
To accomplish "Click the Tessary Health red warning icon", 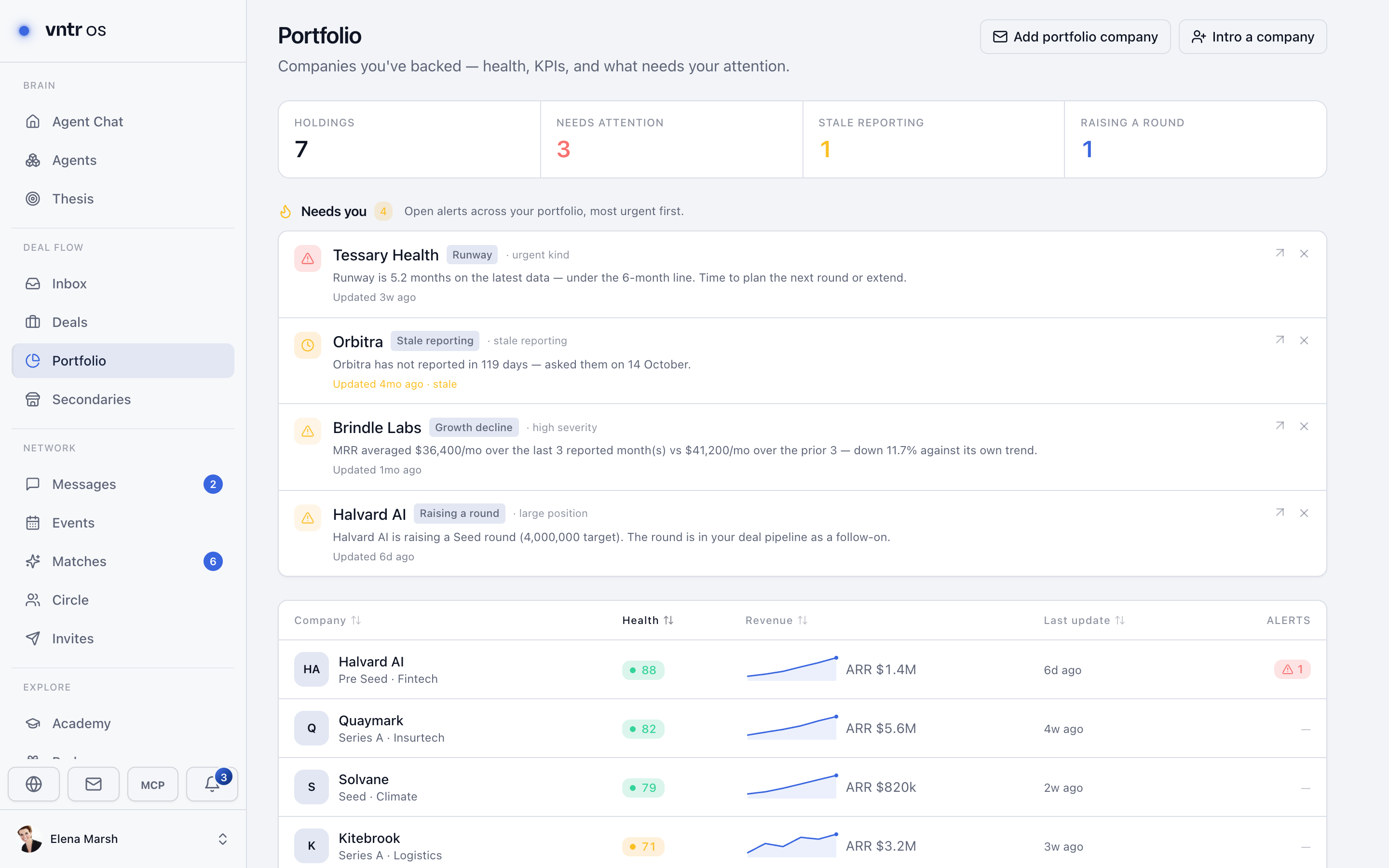I will click(308, 258).
